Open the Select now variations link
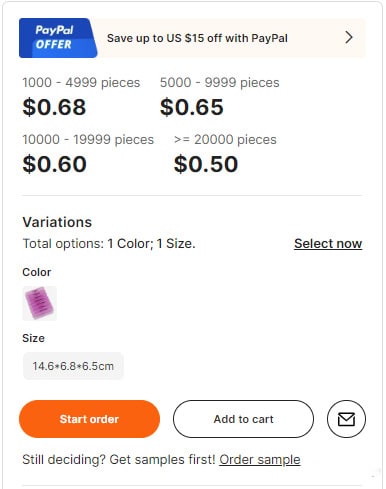386x489 pixels. [x=328, y=244]
